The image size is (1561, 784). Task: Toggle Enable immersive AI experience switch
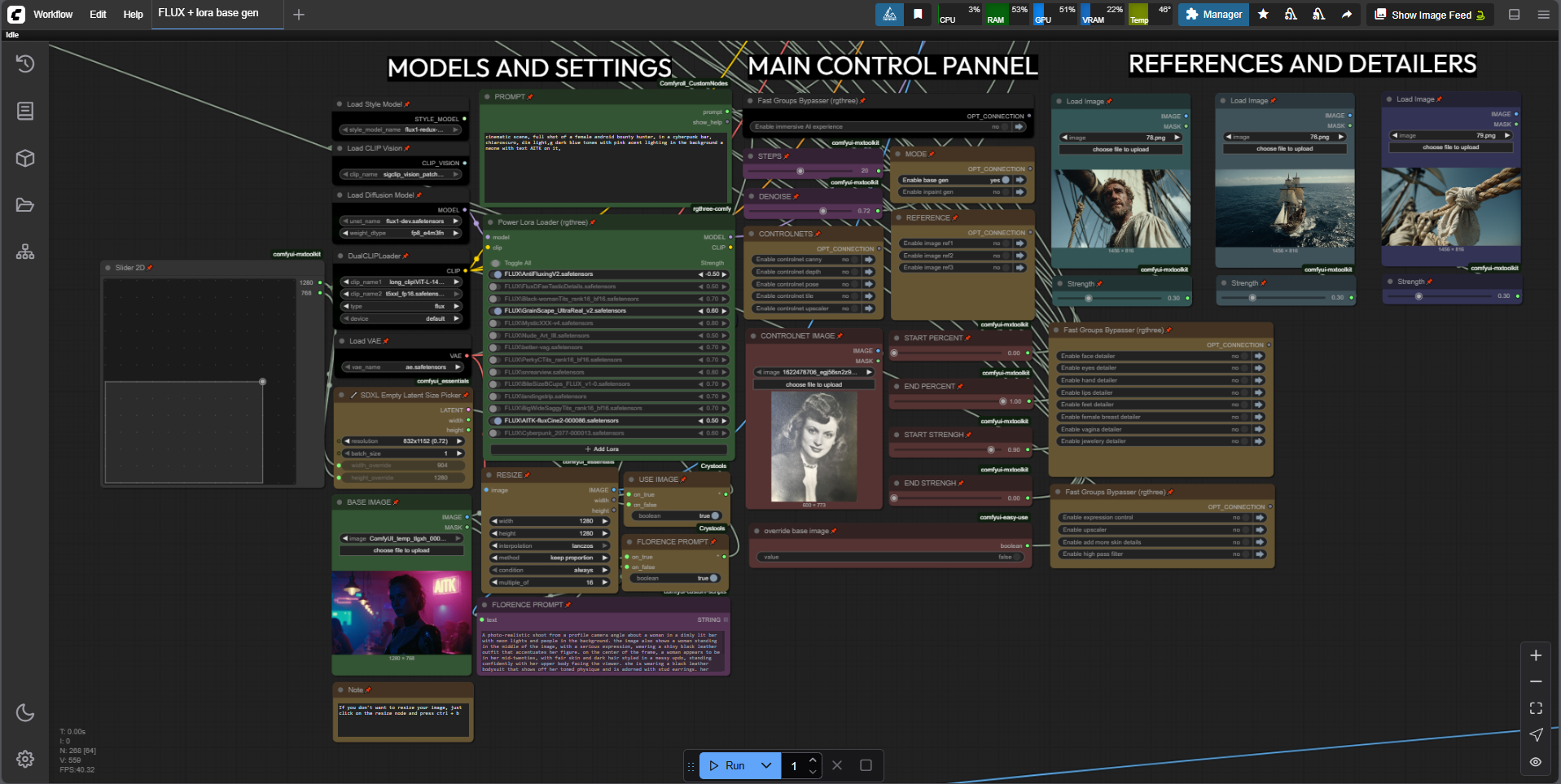click(x=1006, y=127)
